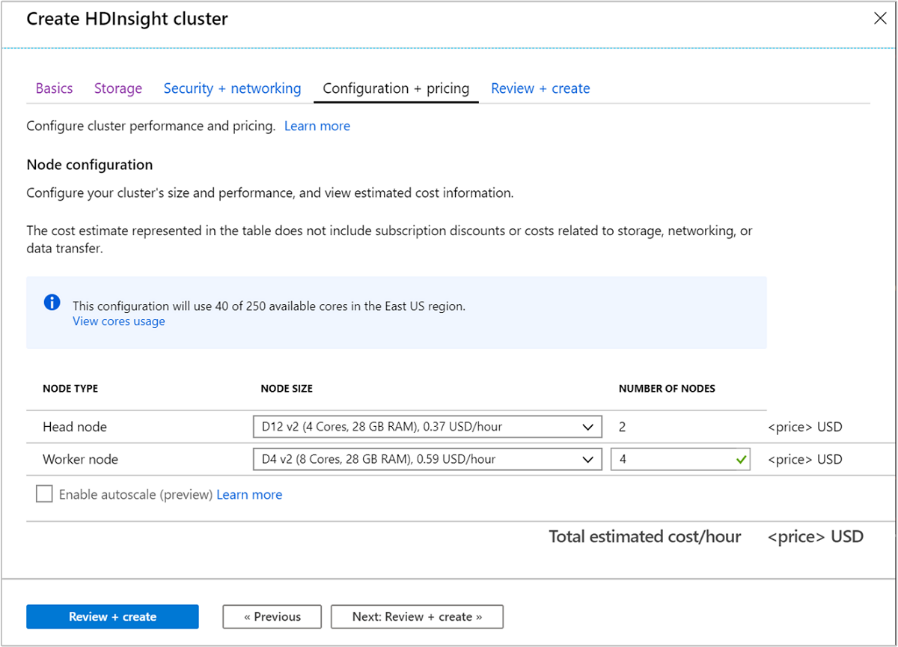This screenshot has height=647, width=898.
Task: Click the total <price> USD value
Action: (815, 536)
